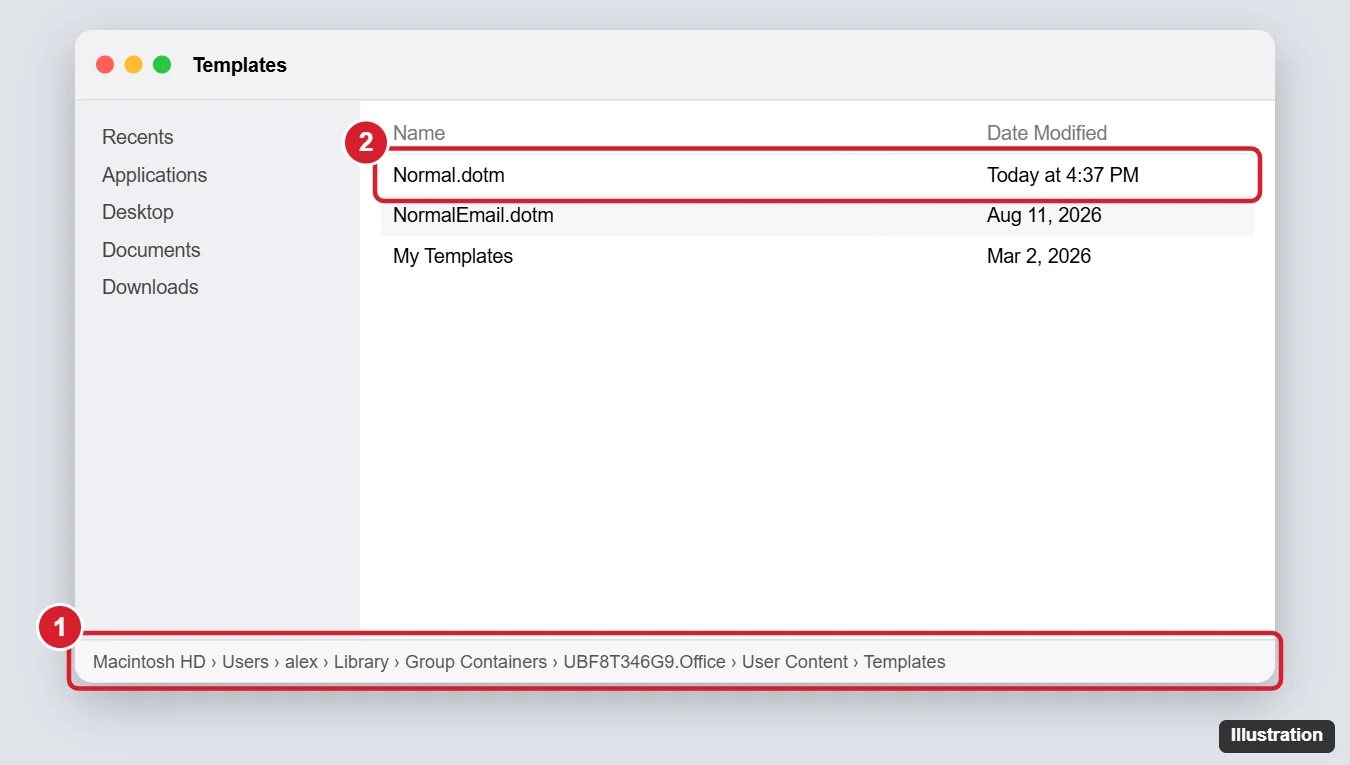Go to Desktop in the sidebar
Image resolution: width=1350 pixels, height=765 pixels.
point(138,212)
